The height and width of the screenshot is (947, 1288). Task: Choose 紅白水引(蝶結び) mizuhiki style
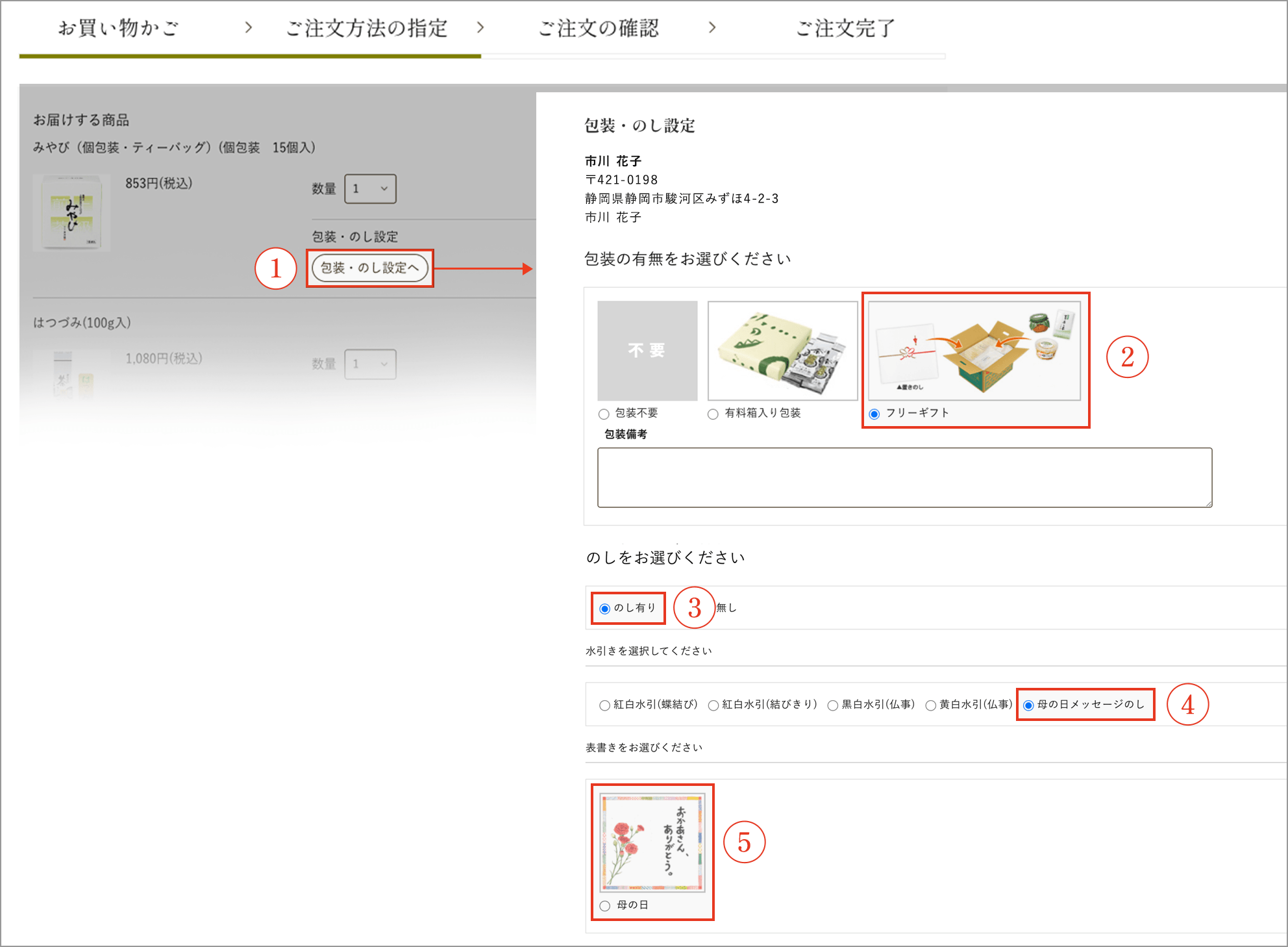tap(604, 704)
